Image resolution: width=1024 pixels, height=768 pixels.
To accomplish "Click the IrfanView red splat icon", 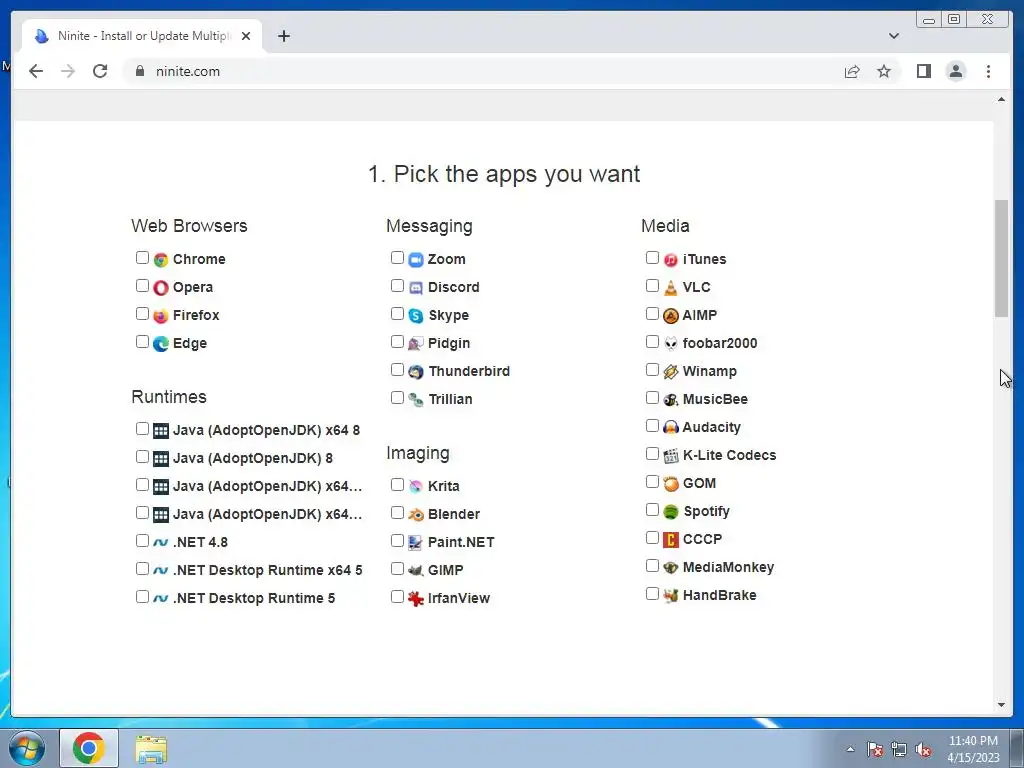I will [x=416, y=599].
